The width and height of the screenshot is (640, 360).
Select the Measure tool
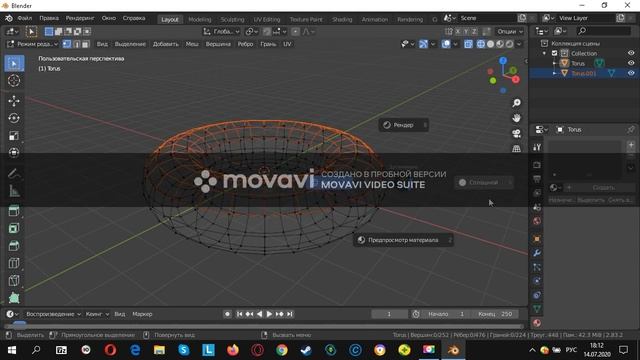point(14,191)
